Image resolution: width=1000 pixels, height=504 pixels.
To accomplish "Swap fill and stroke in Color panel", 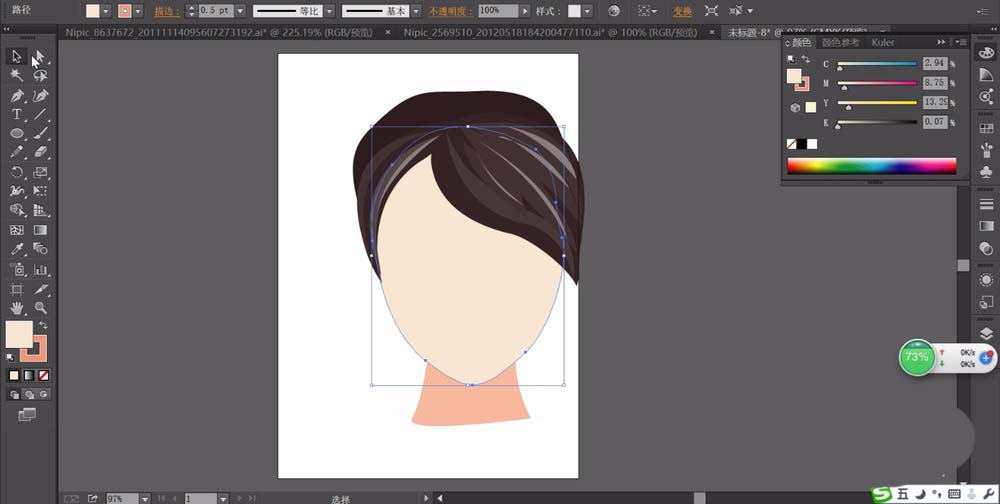I will click(x=805, y=59).
